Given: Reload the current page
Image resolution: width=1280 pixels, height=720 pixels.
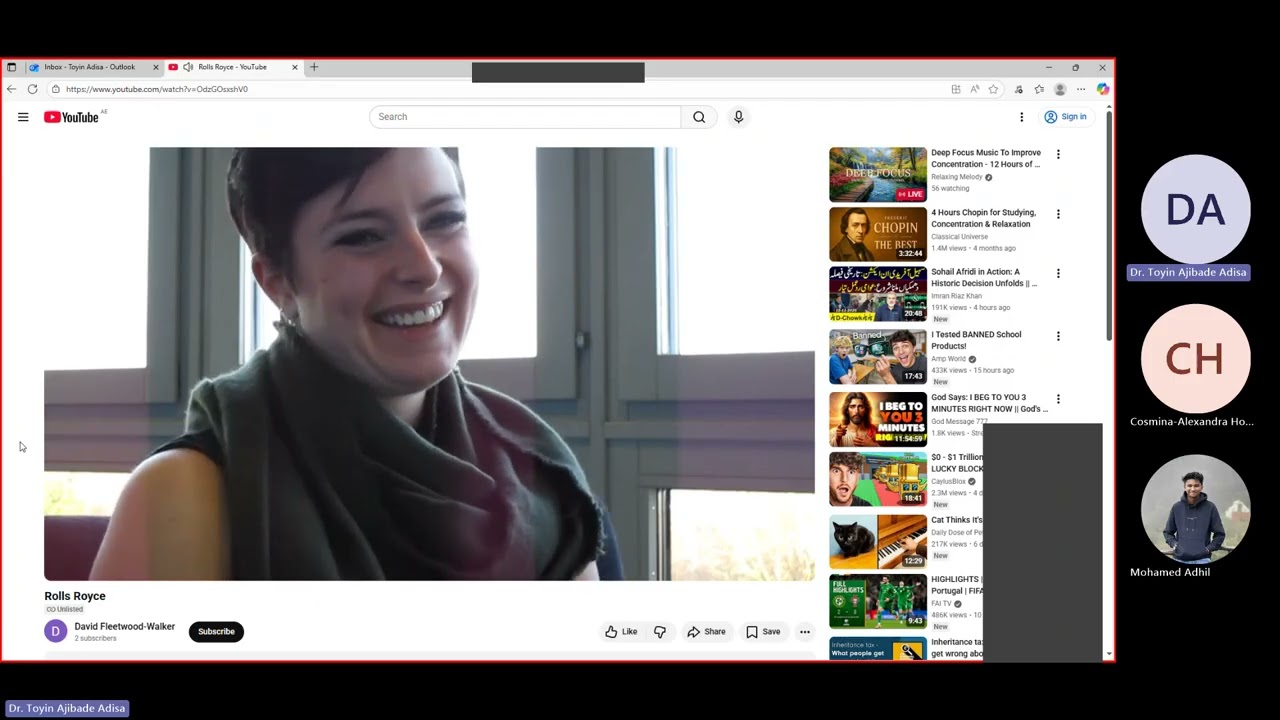Looking at the screenshot, I should (x=33, y=89).
